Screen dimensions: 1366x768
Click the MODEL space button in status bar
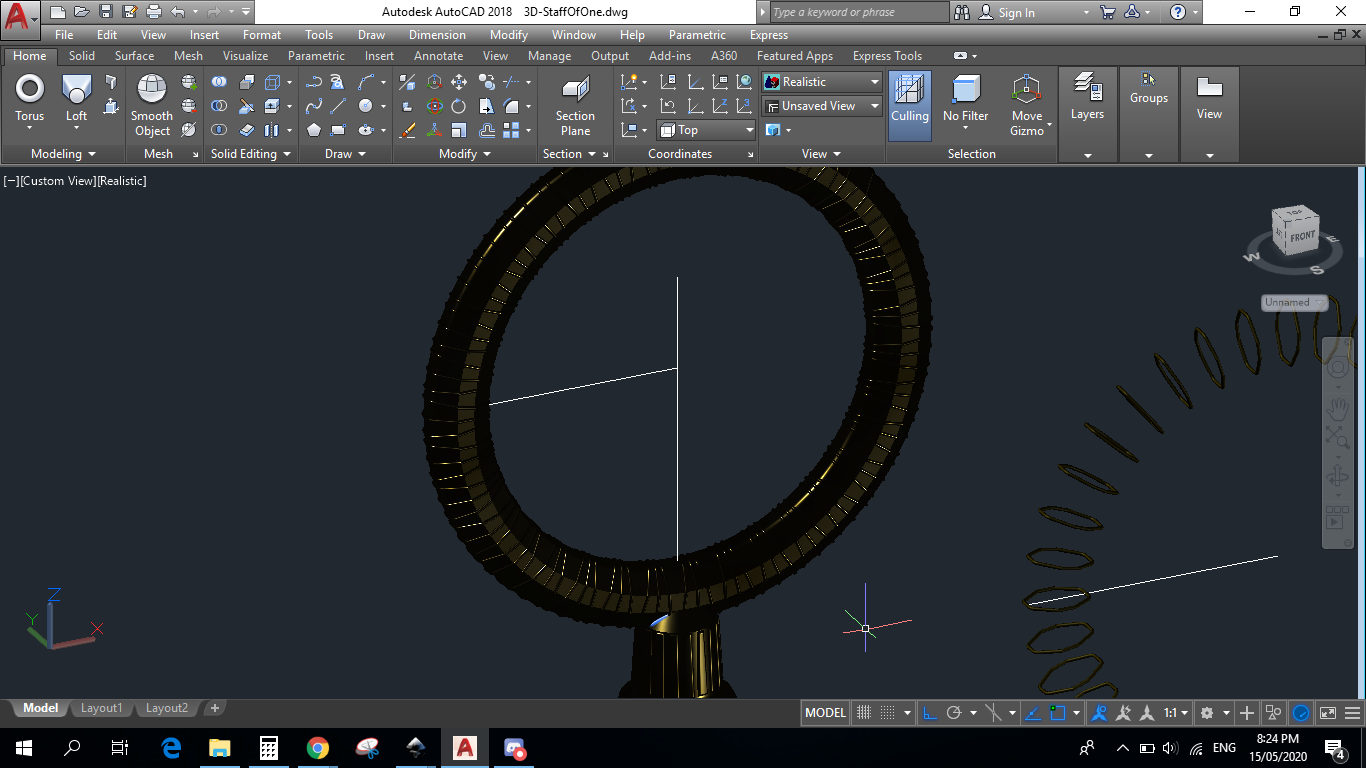825,713
